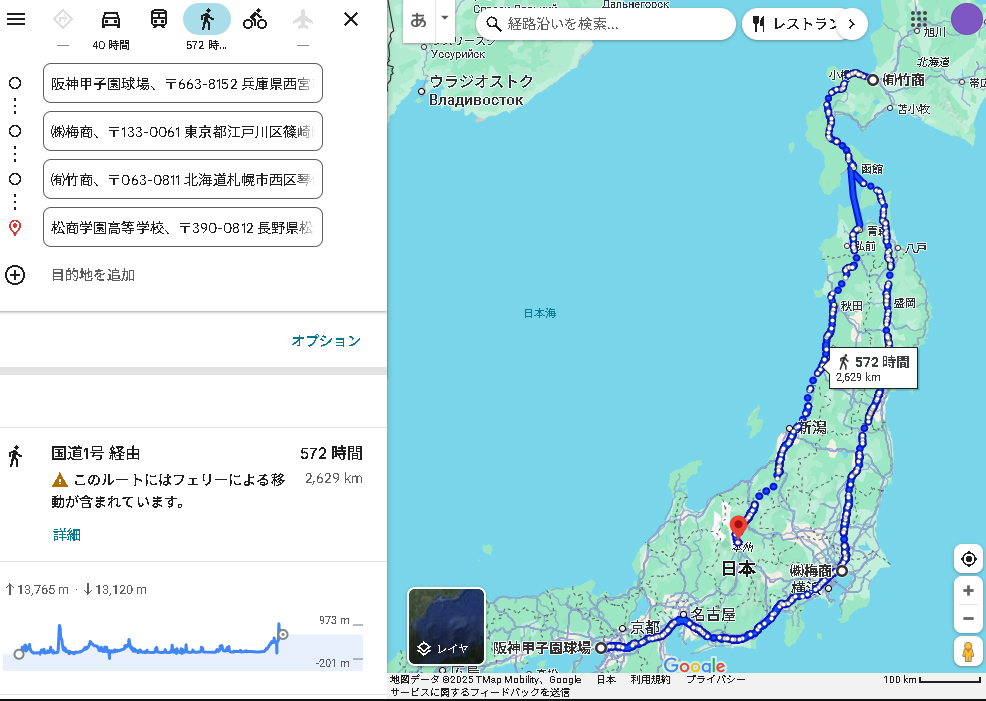
Task: Click the 八戸 city label on map
Action: pos(916,248)
